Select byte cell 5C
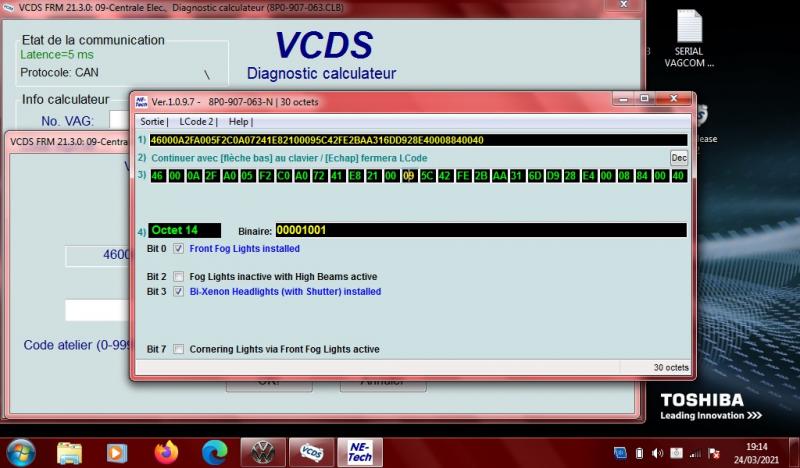 [x=427, y=176]
